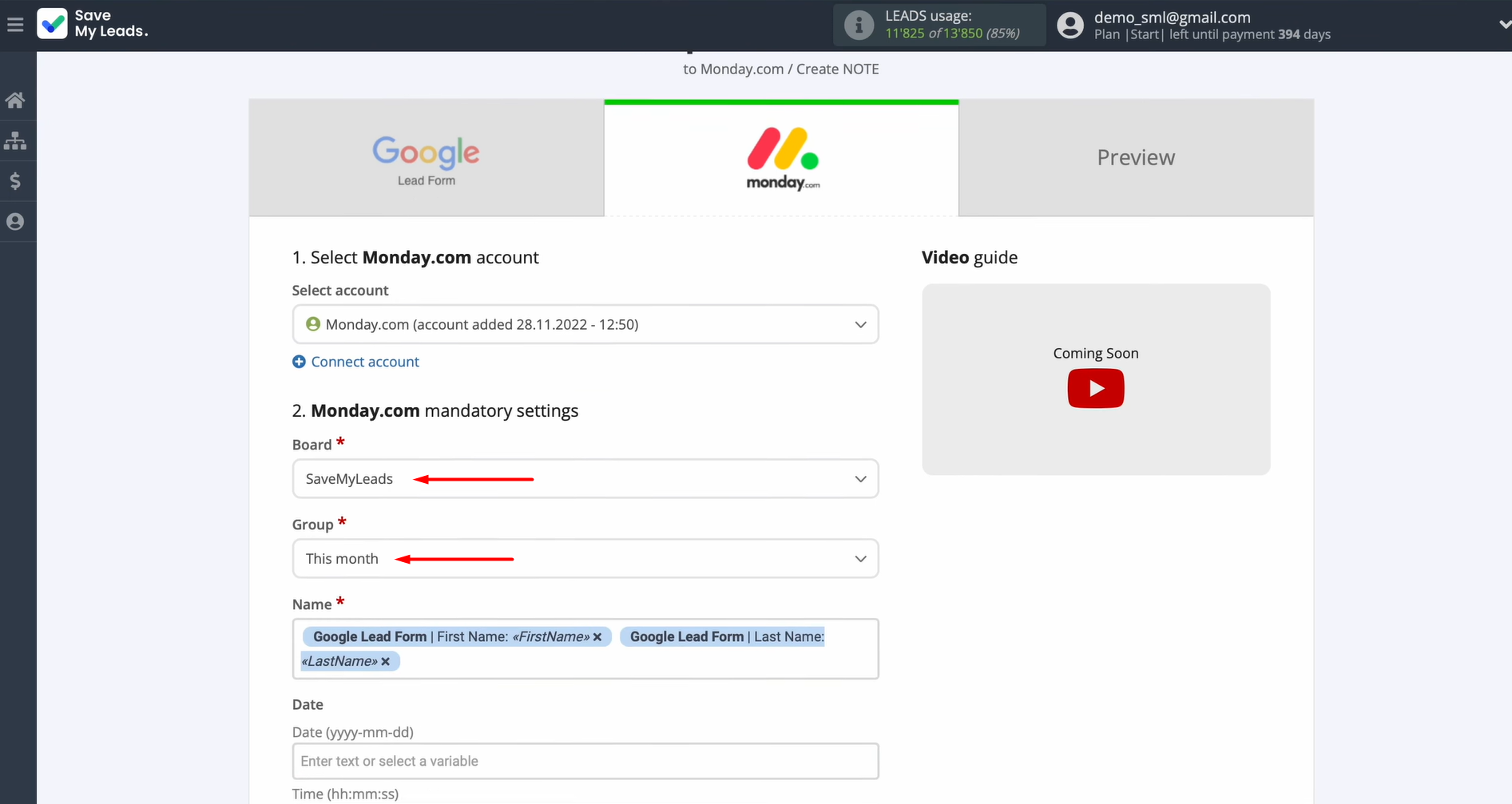Open the Group dropdown showing This month
Image resolution: width=1512 pixels, height=804 pixels.
585,559
